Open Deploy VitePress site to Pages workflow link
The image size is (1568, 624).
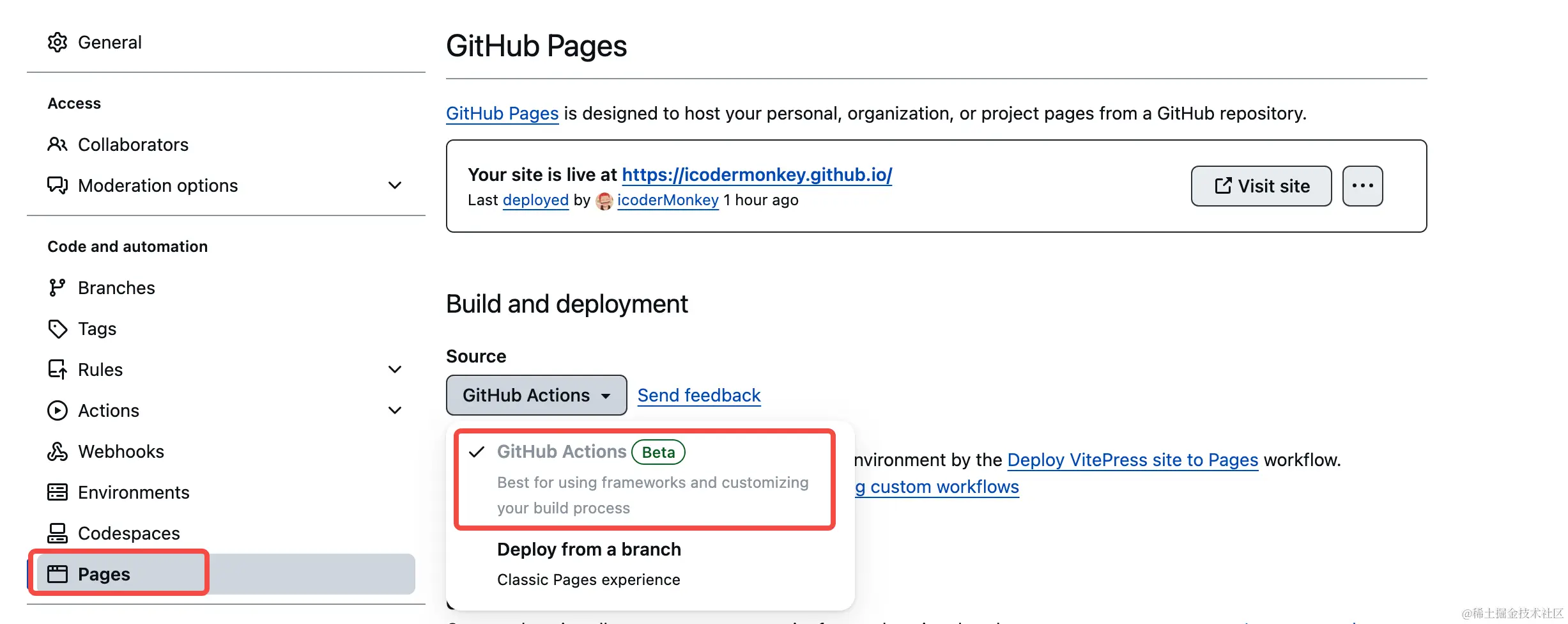(1133, 460)
